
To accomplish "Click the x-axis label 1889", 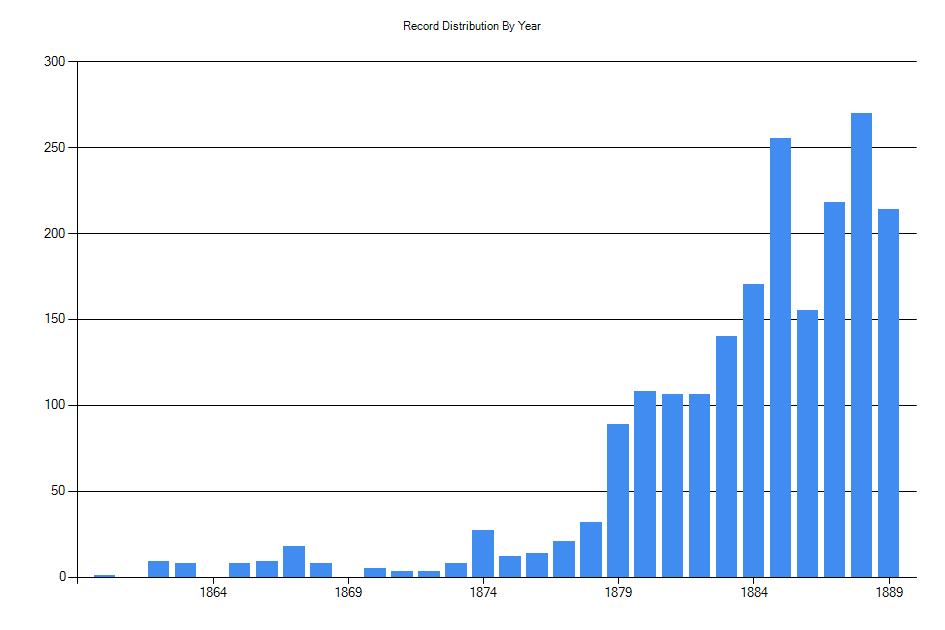I will tap(888, 593).
